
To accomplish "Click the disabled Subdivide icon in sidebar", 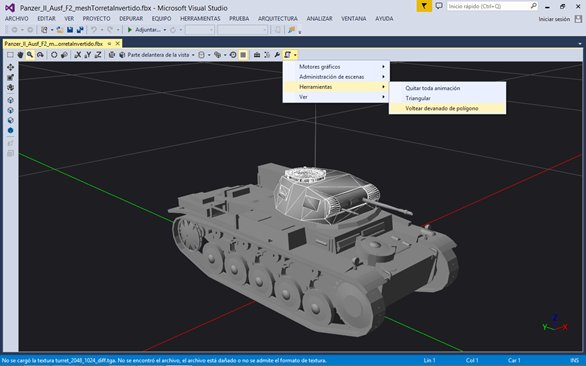I will (10, 153).
